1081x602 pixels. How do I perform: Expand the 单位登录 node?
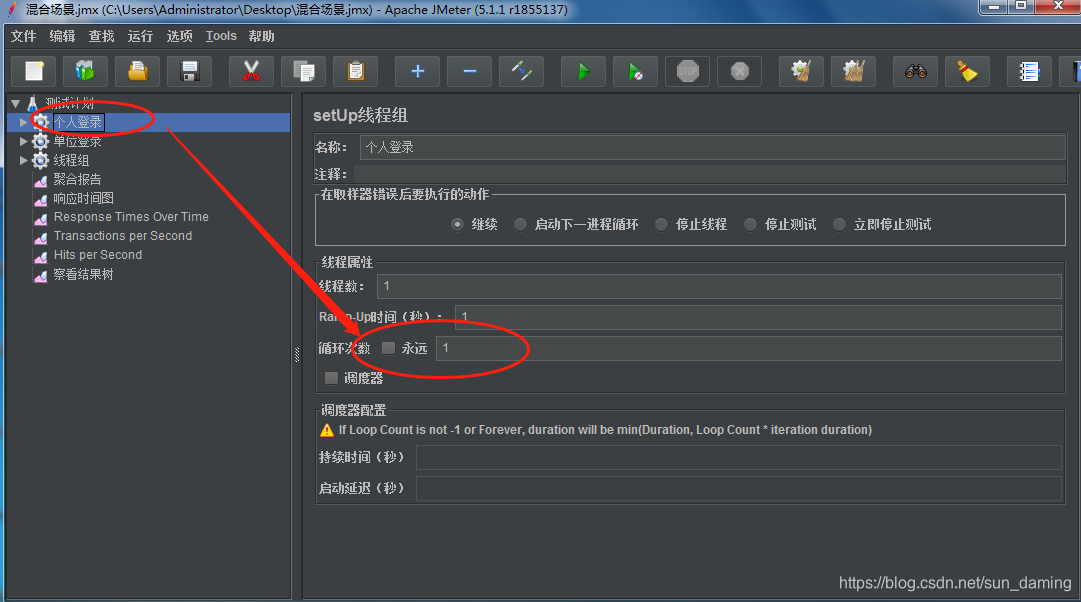point(23,141)
